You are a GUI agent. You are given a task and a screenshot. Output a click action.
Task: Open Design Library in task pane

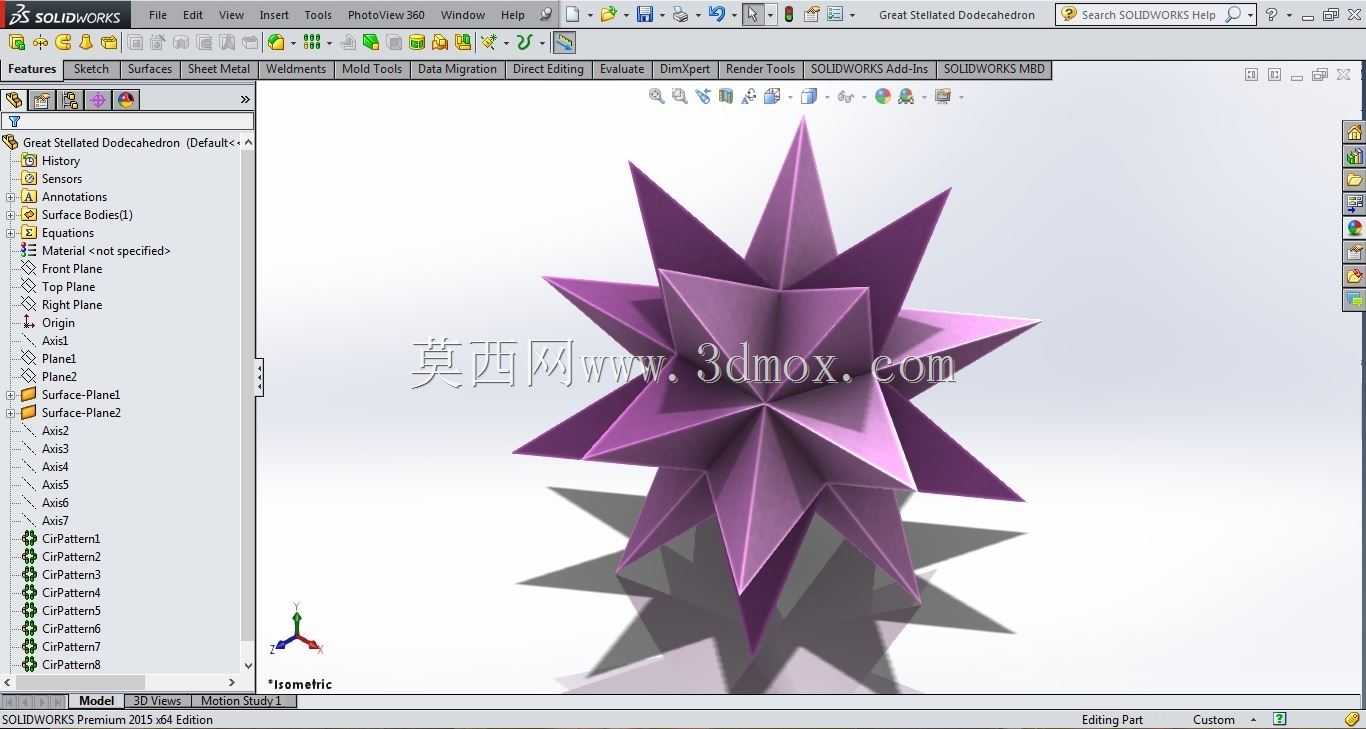tap(1354, 157)
